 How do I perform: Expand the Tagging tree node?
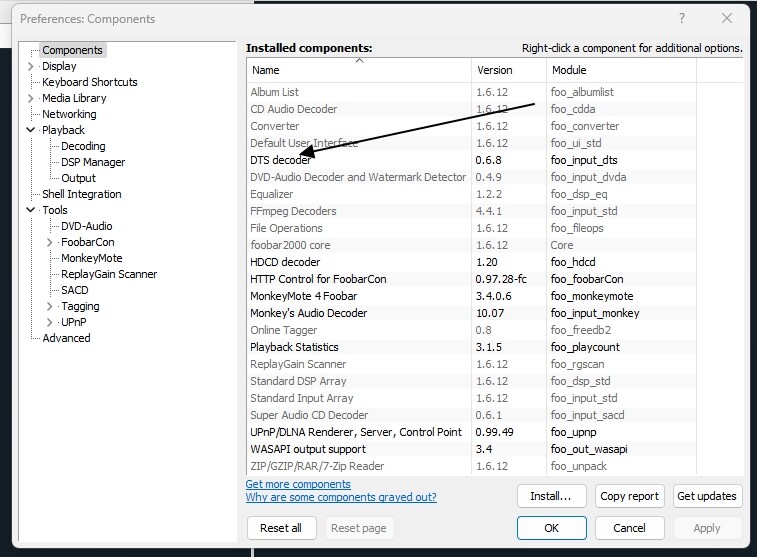(x=50, y=306)
